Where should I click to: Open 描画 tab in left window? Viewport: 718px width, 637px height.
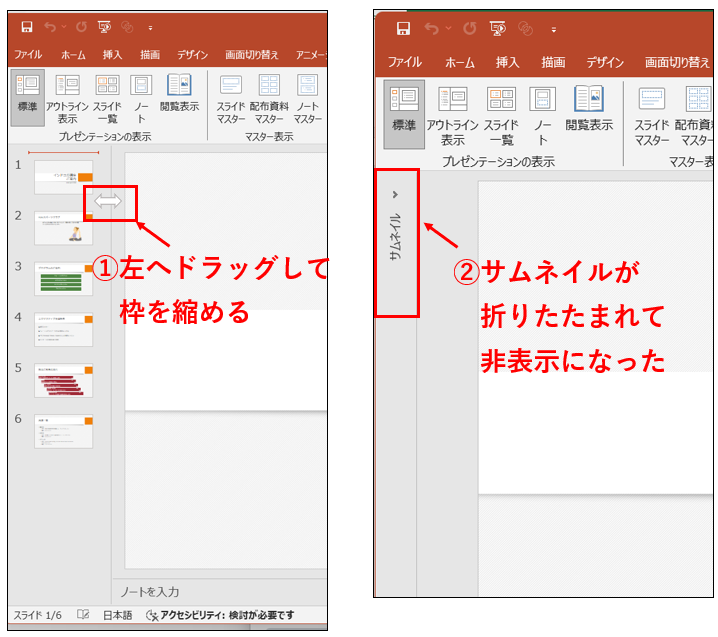point(150,55)
